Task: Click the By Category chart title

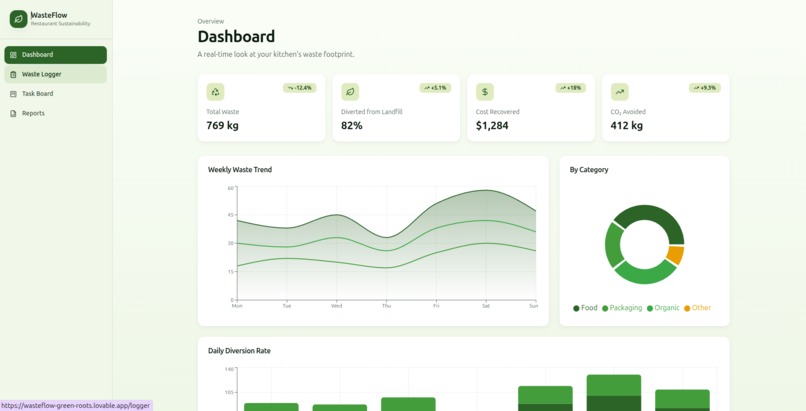Action: pyautogui.click(x=589, y=170)
